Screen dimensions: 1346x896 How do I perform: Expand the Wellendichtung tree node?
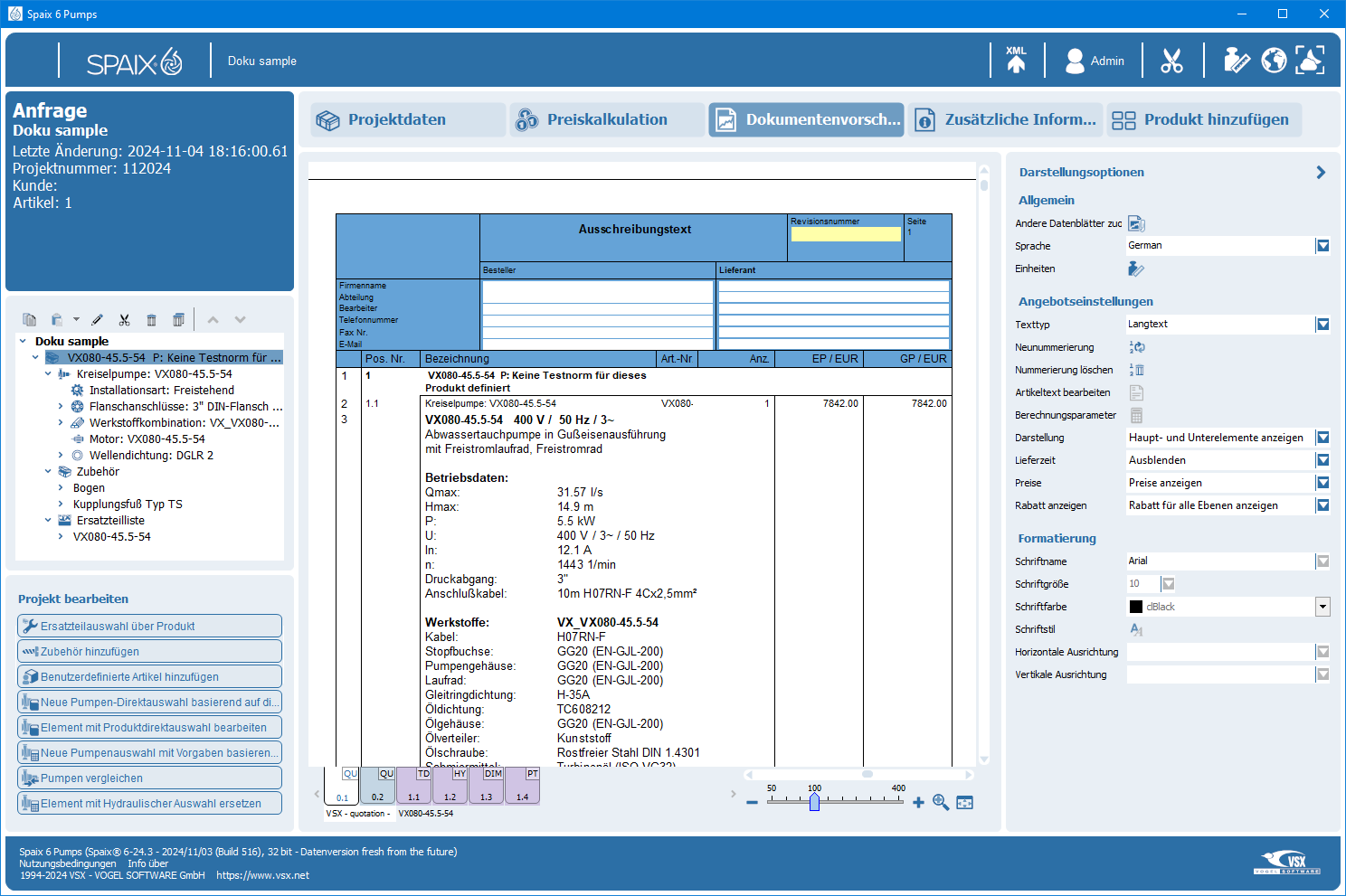[x=61, y=455]
